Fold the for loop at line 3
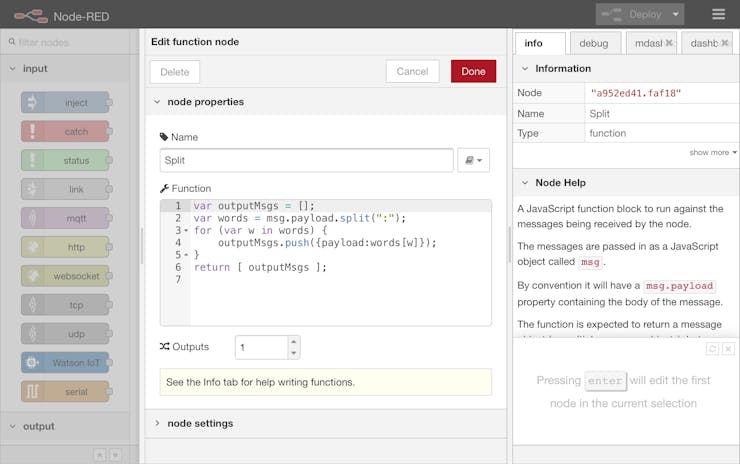The width and height of the screenshot is (740, 464). 186,230
